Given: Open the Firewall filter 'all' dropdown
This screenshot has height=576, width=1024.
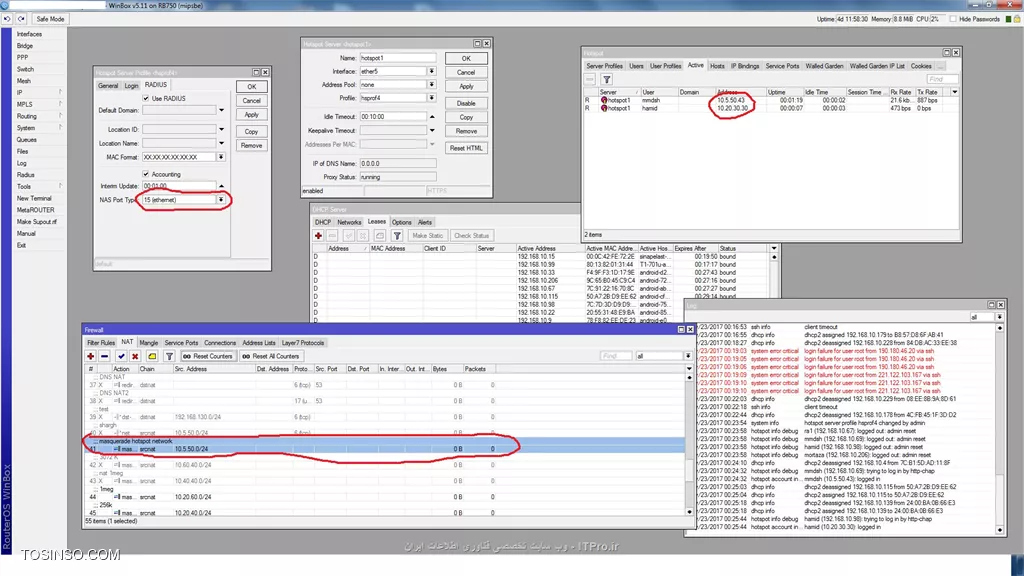Looking at the screenshot, I should coord(688,356).
